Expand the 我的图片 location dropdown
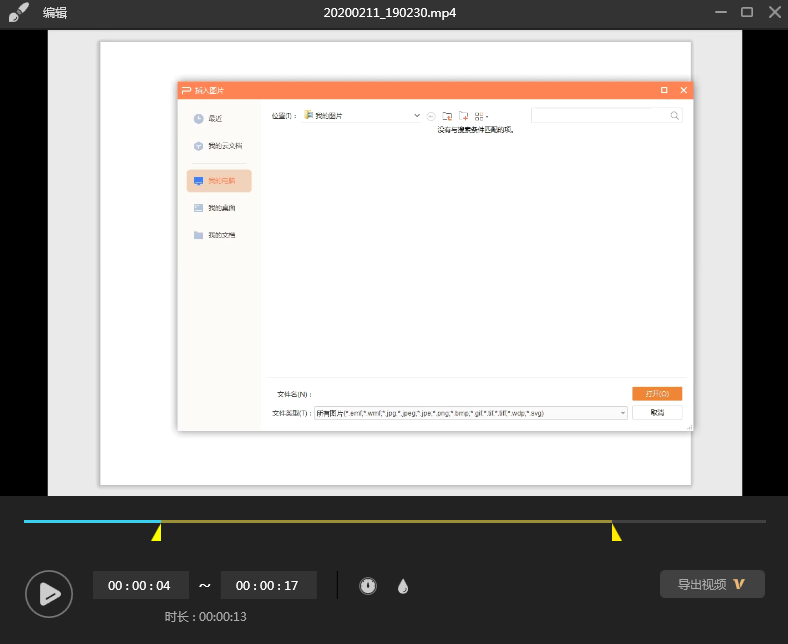 point(417,116)
